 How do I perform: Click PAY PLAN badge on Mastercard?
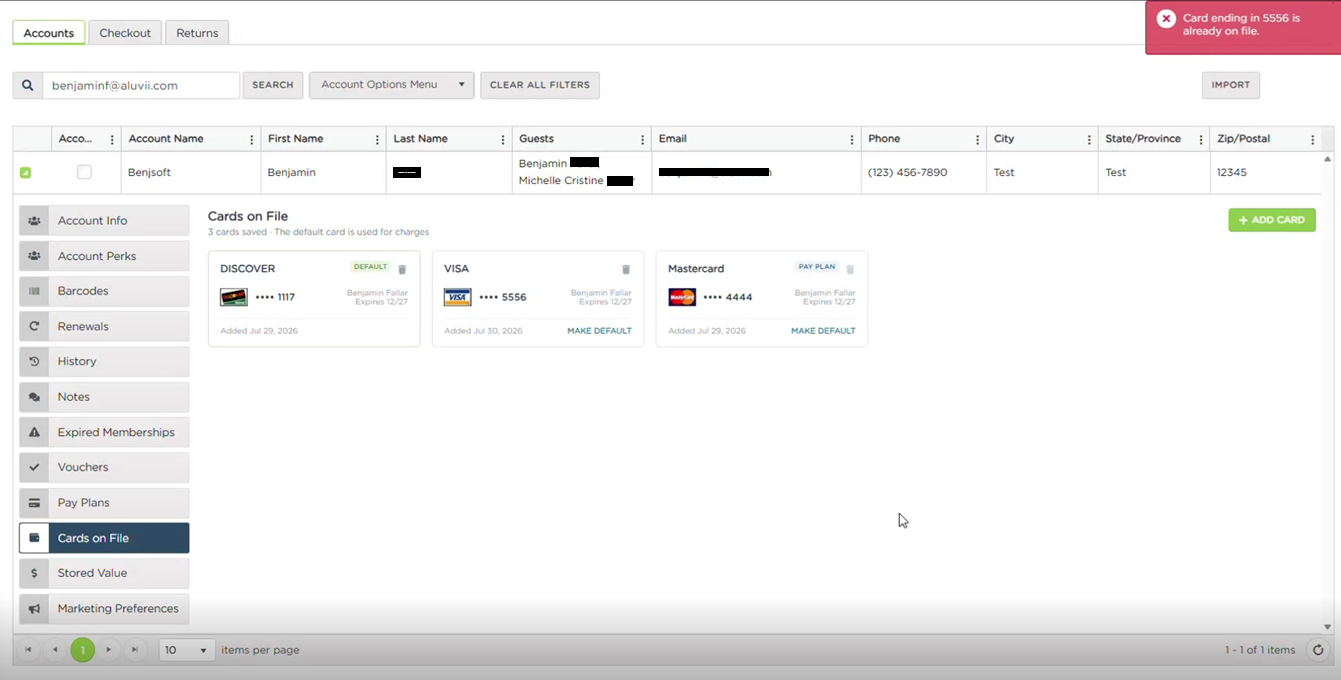coord(816,267)
